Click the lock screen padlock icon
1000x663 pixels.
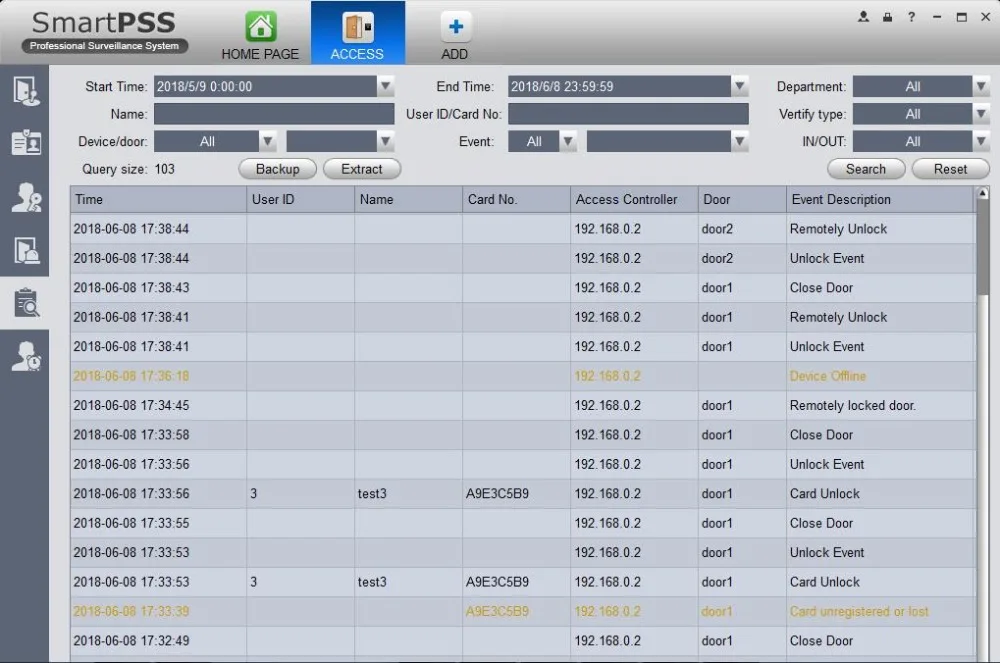coord(887,17)
